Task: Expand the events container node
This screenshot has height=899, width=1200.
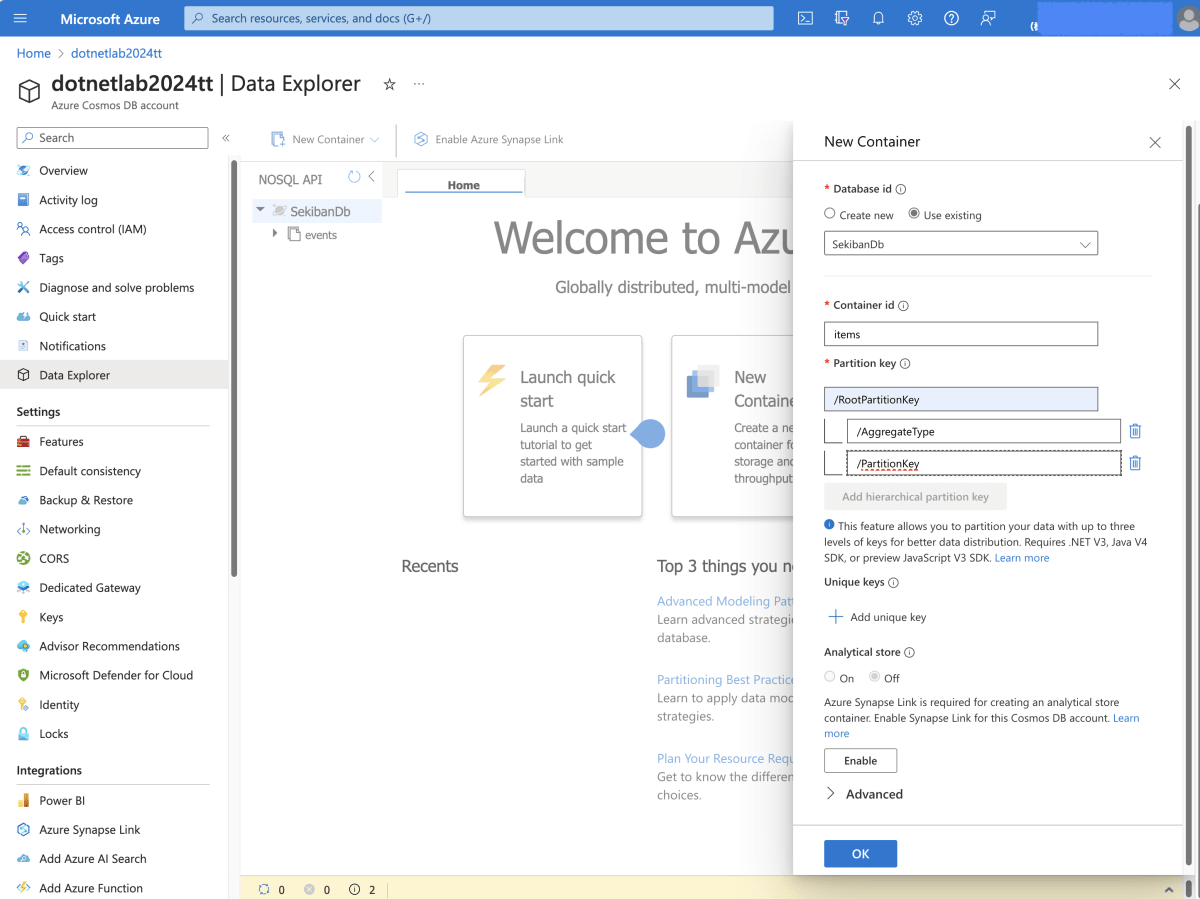Action: tap(275, 234)
